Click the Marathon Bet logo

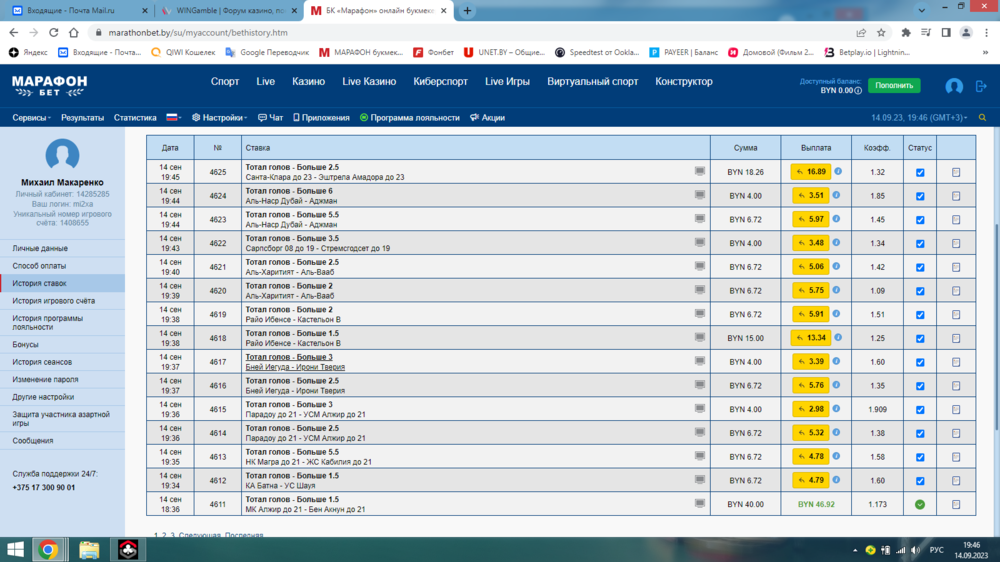pyautogui.click(x=49, y=86)
